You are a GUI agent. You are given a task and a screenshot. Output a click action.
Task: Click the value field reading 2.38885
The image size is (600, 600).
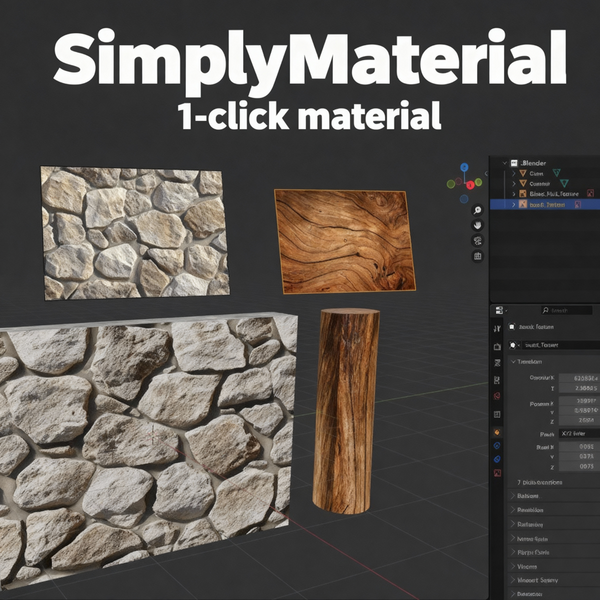(x=579, y=388)
